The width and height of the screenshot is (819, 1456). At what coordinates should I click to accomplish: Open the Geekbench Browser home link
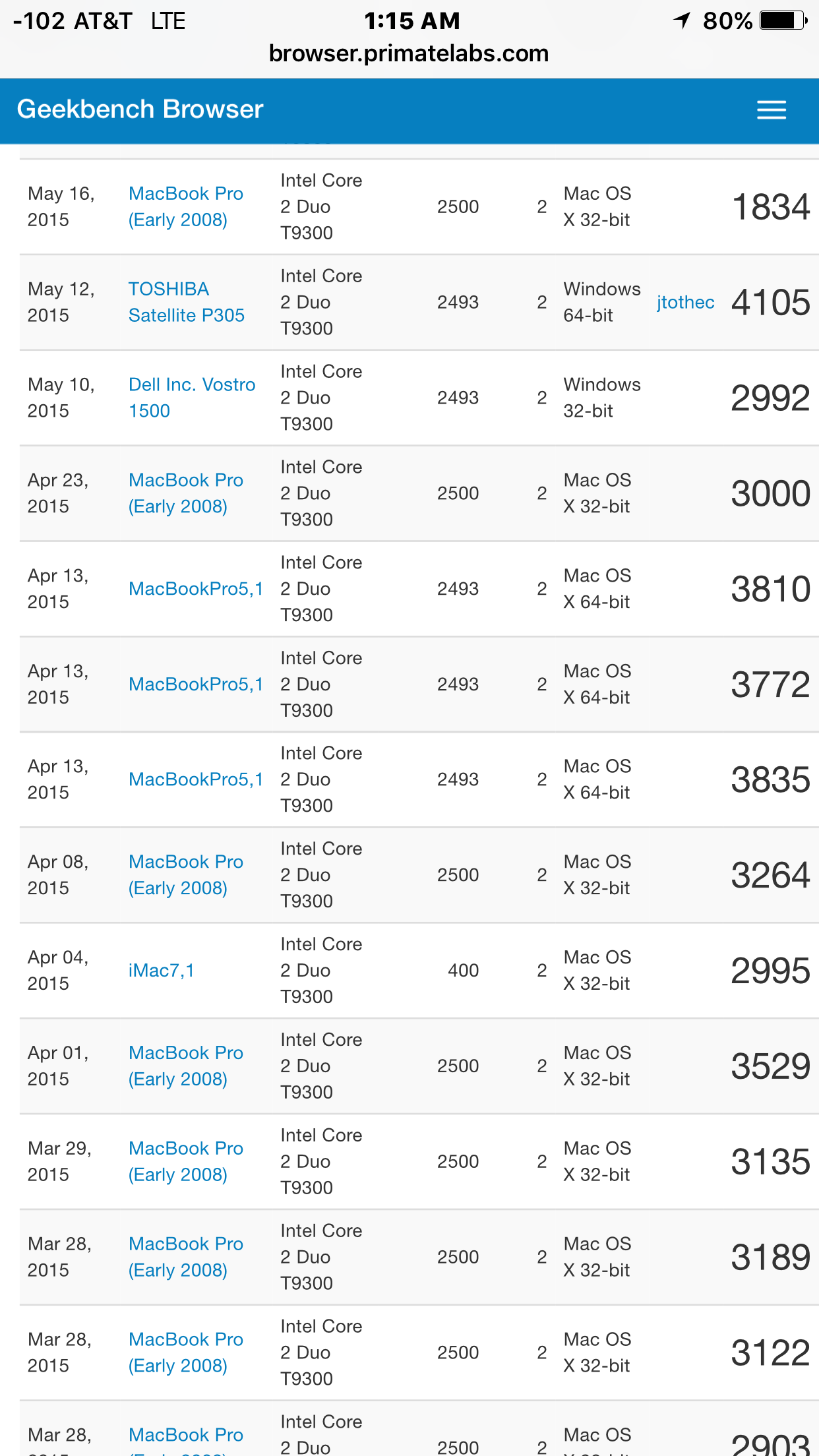140,109
